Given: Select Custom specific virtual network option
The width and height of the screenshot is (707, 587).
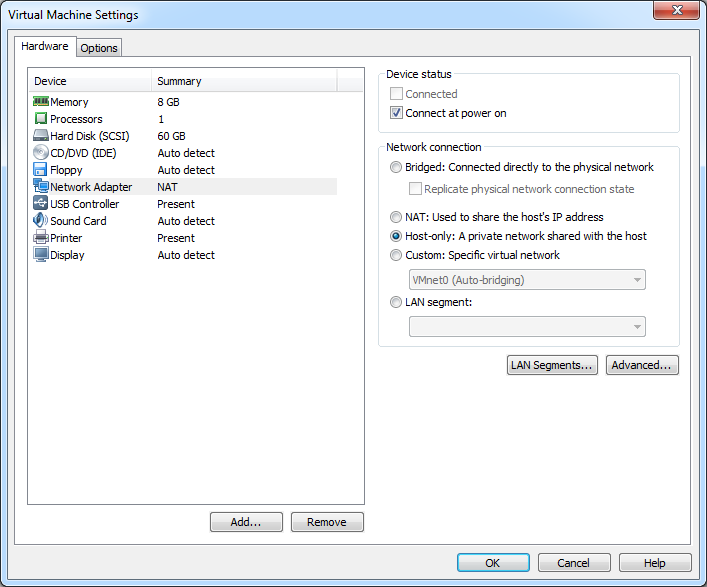Looking at the screenshot, I should click(397, 255).
